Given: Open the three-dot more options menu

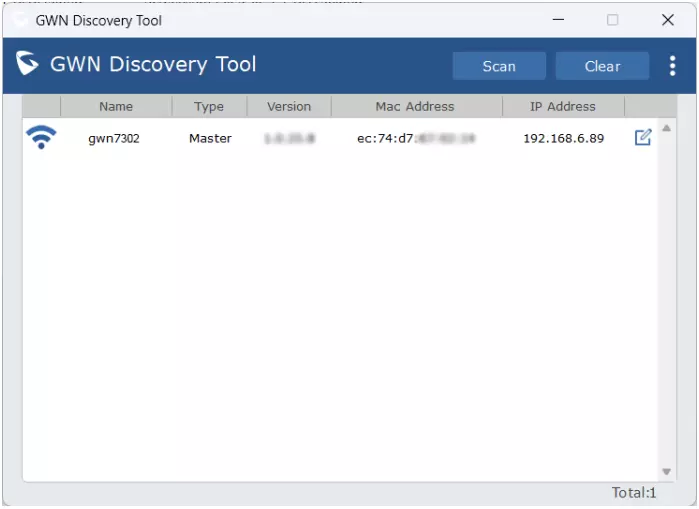Looking at the screenshot, I should click(672, 66).
